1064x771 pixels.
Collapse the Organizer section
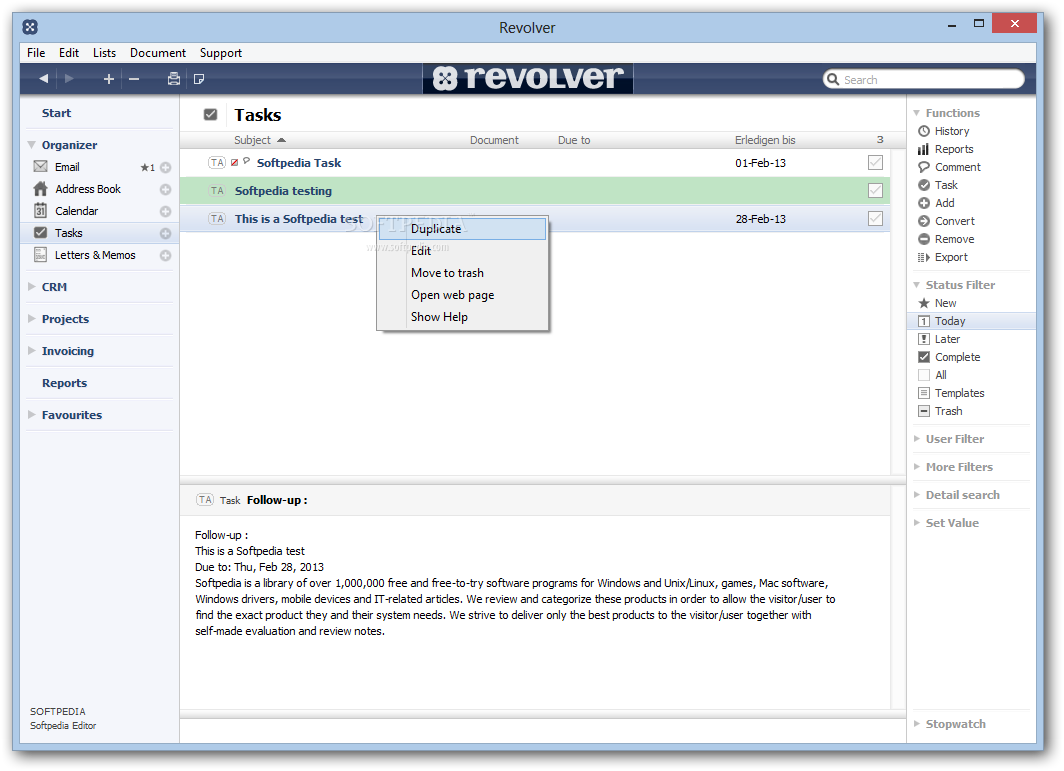pos(31,145)
